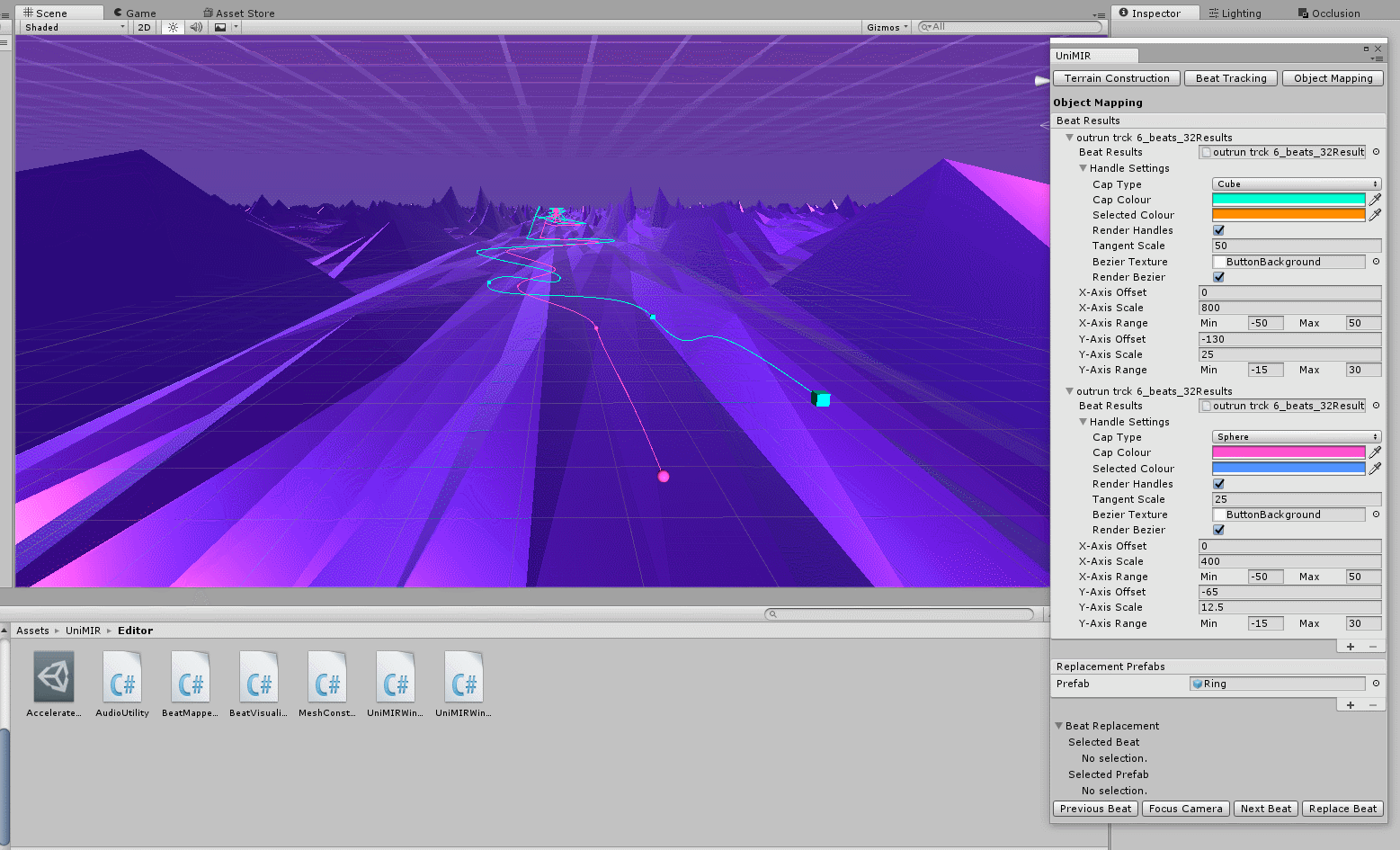Maximize the UniMIR floating panel
The width and height of the screenshot is (1400, 850).
coord(1366,49)
